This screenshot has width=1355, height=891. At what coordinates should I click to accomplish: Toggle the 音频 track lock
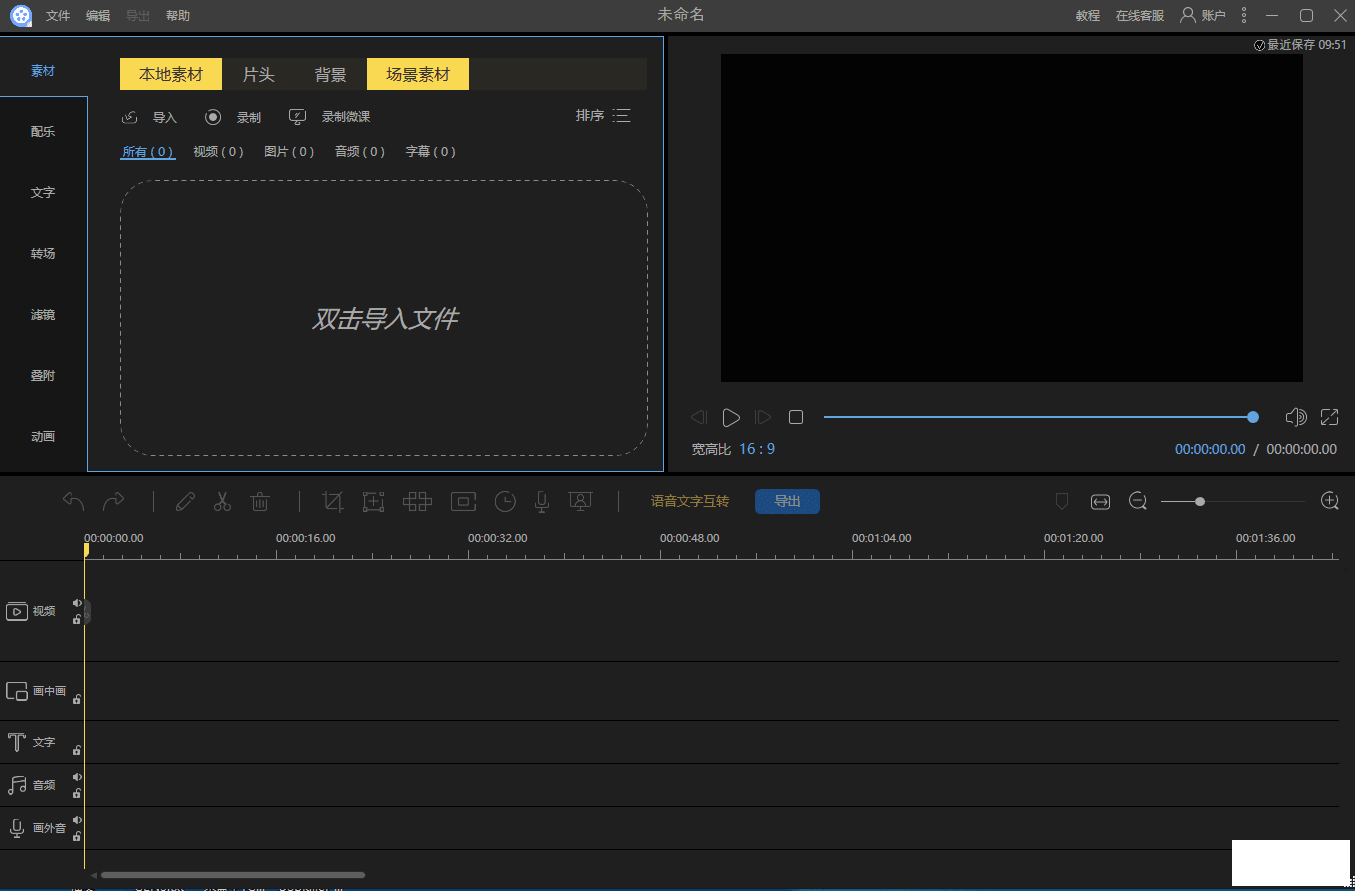point(77,793)
